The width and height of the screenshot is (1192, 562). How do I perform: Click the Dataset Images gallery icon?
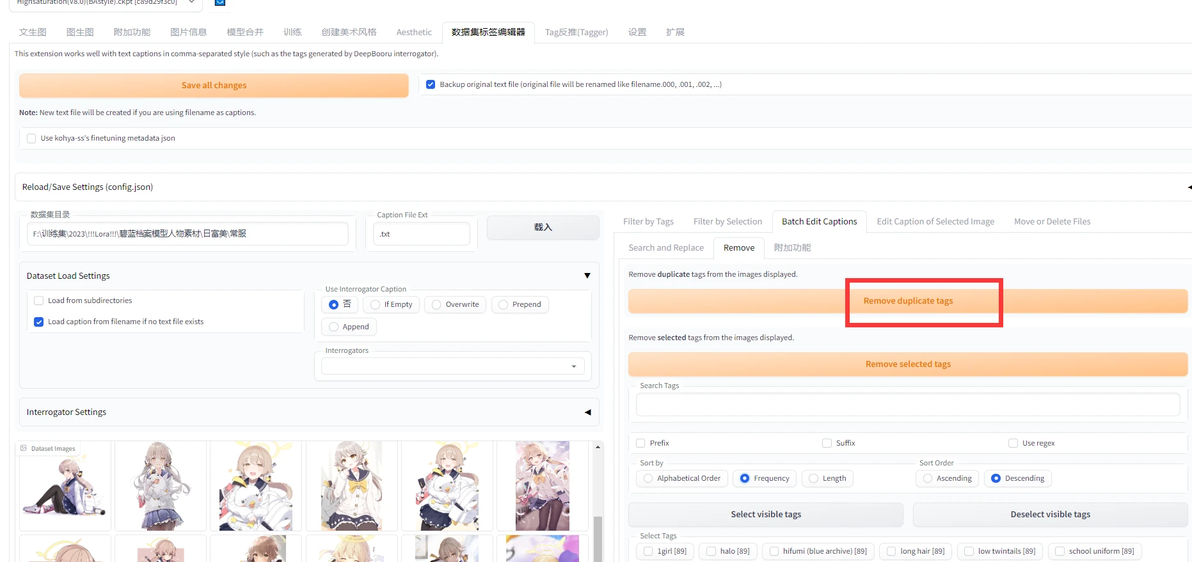(24, 449)
